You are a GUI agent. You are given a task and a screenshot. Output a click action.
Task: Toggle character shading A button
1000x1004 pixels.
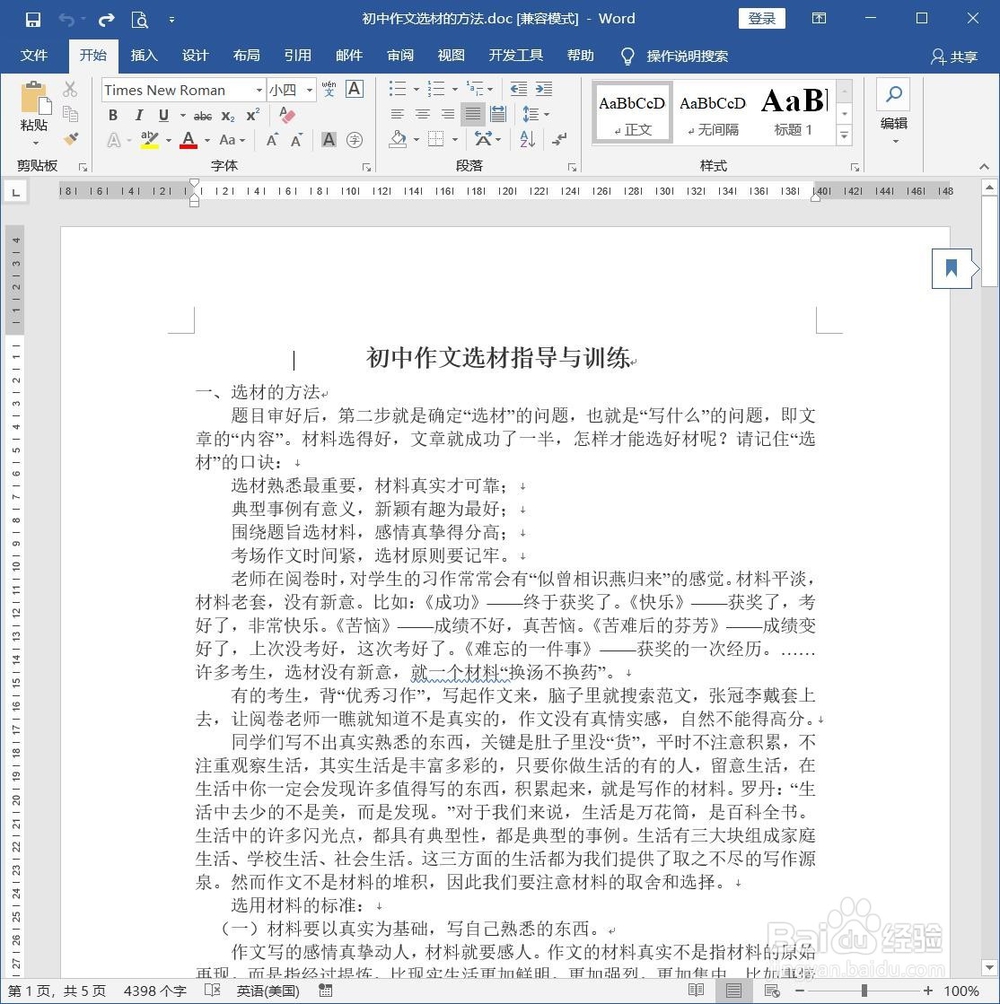328,140
